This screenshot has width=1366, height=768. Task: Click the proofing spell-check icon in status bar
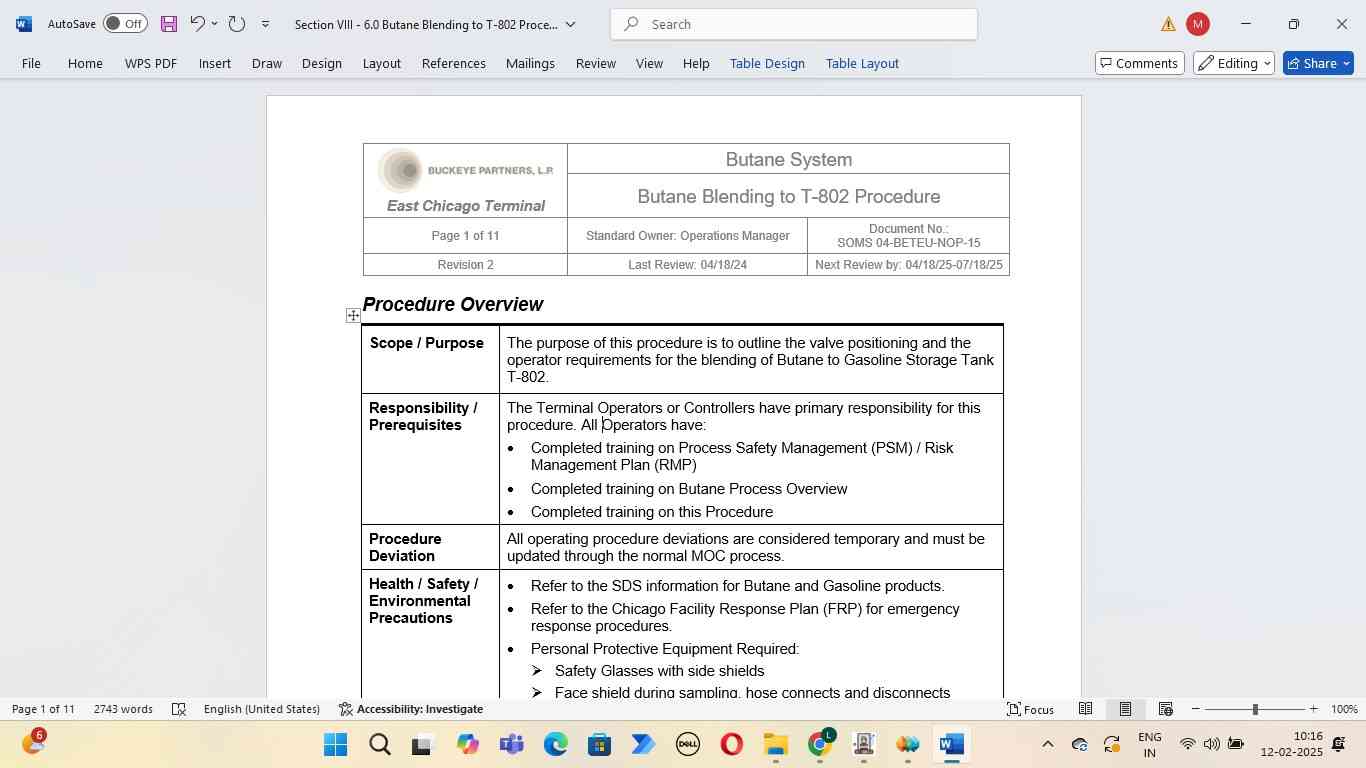(179, 709)
